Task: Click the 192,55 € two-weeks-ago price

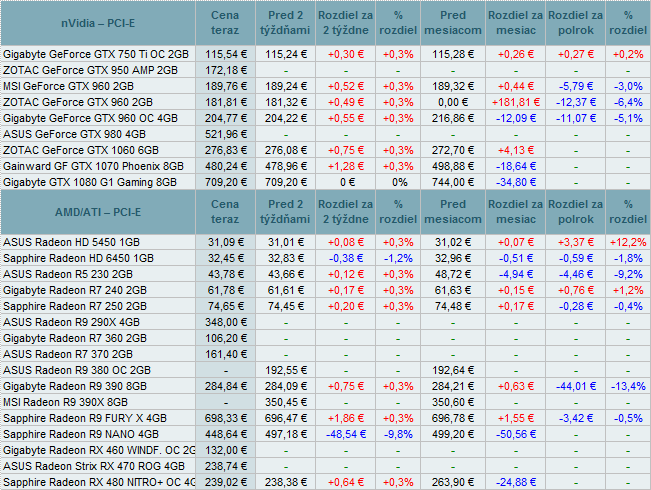Action: click(286, 370)
